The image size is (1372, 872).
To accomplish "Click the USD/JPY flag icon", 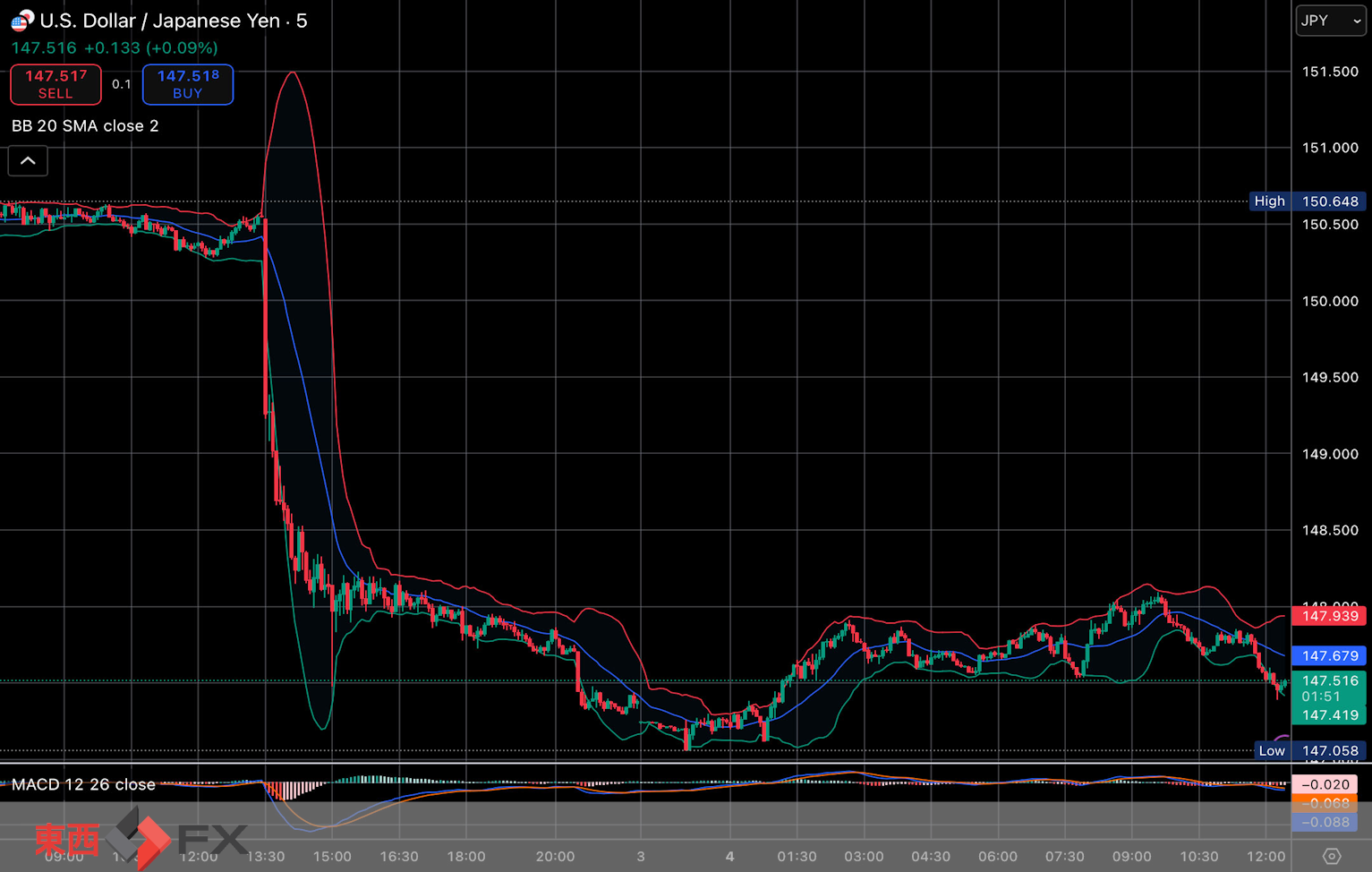I will tap(22, 21).
